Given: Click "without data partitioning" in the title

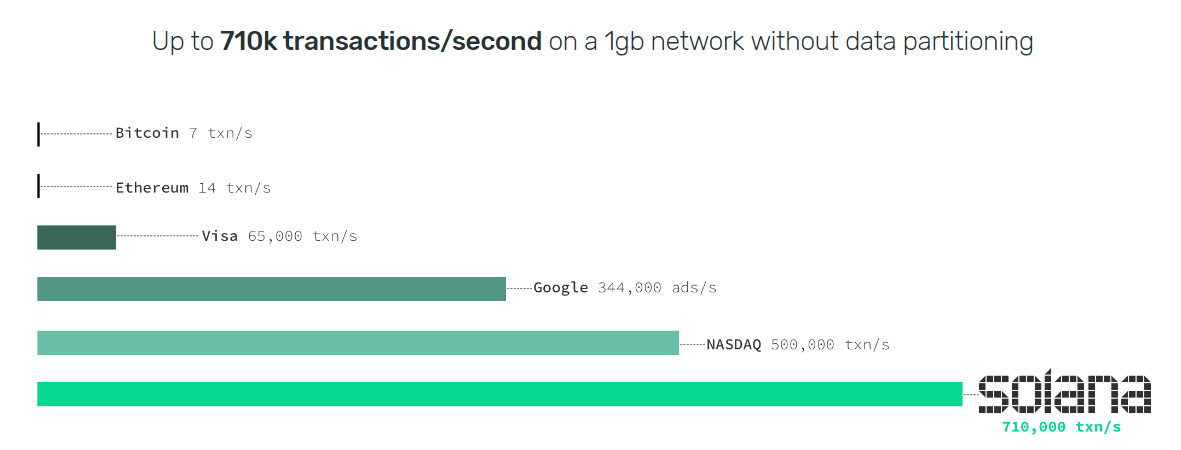Looking at the screenshot, I should [x=891, y=42].
